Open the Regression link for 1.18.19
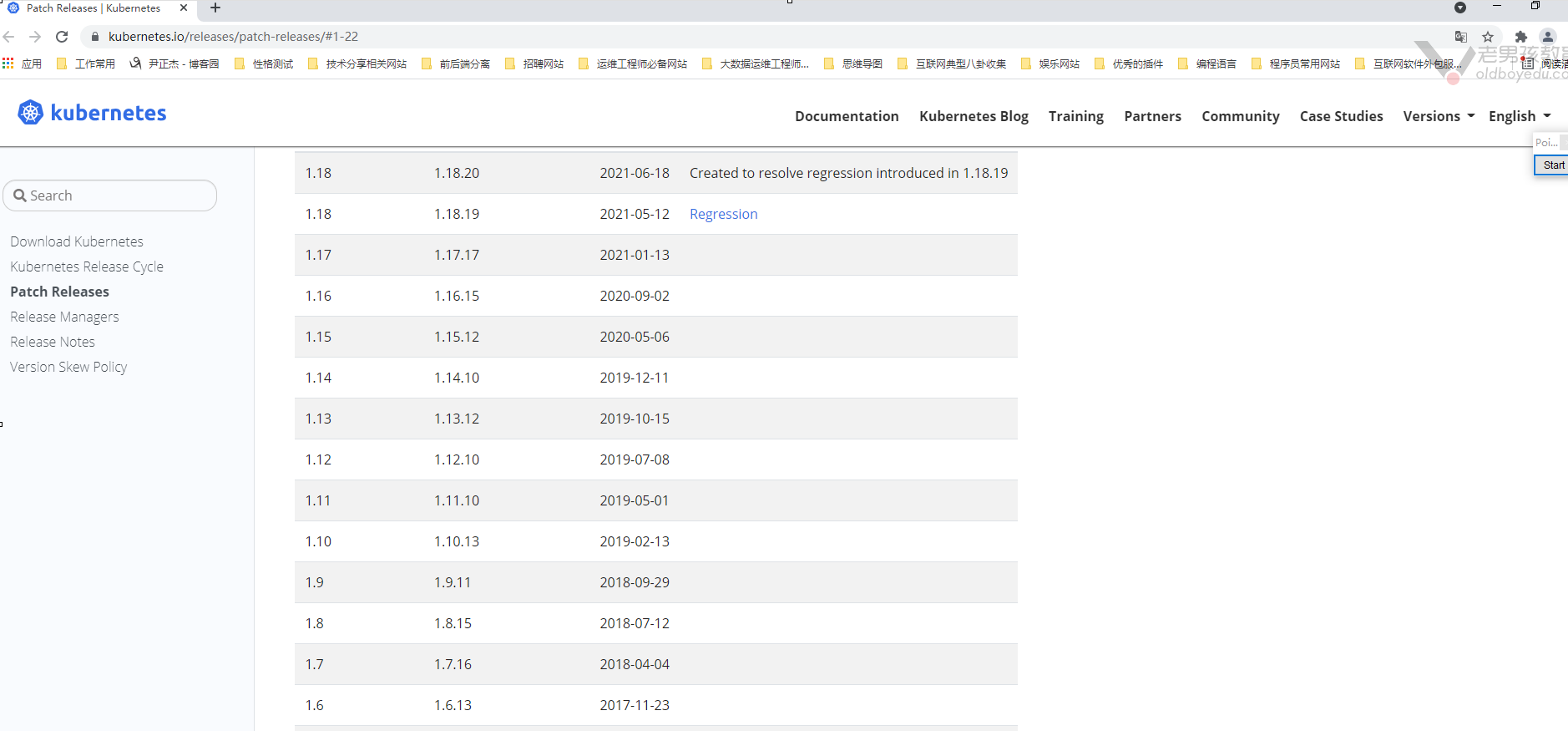The height and width of the screenshot is (731, 1568). (723, 214)
